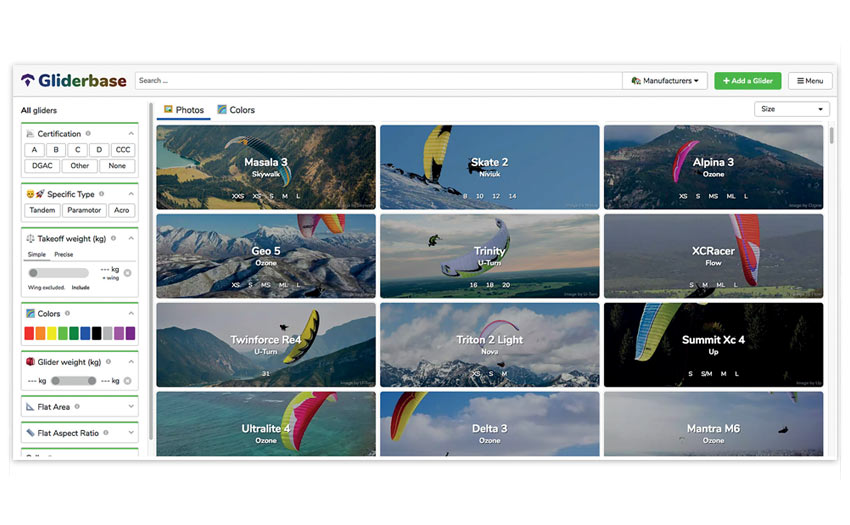Screen dimensions: 850x525
Task: Click the All gliders heading
Action: point(38,110)
